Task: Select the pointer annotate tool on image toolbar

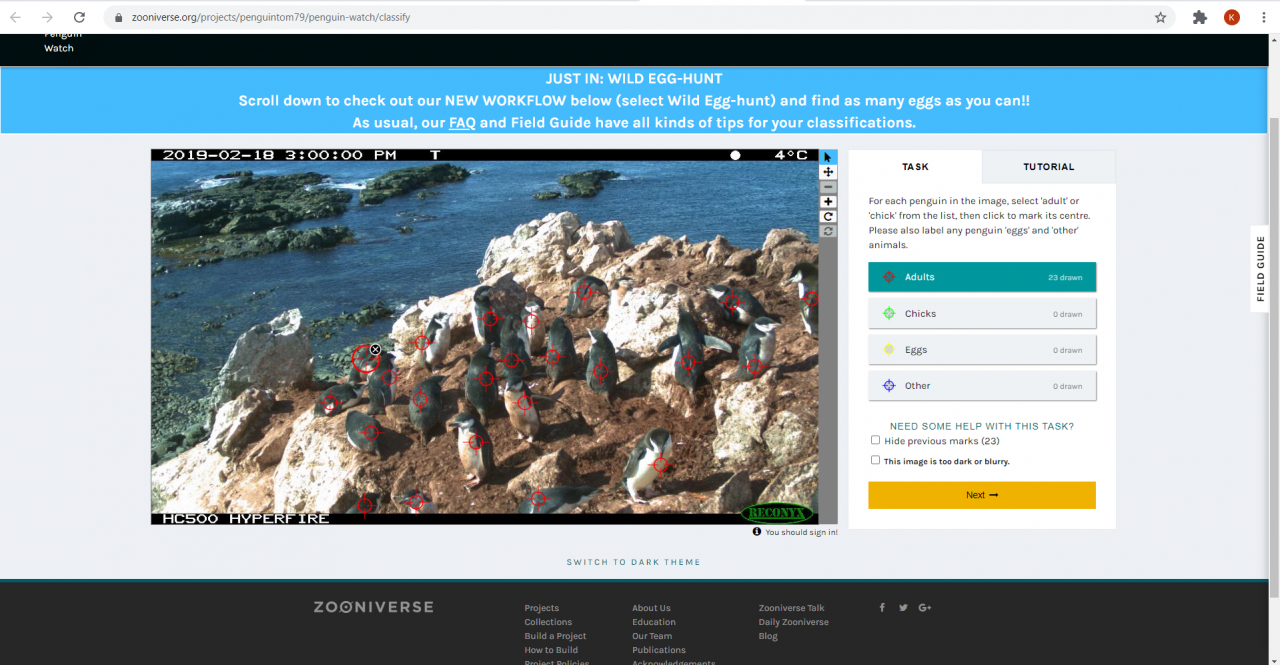Action: [828, 157]
